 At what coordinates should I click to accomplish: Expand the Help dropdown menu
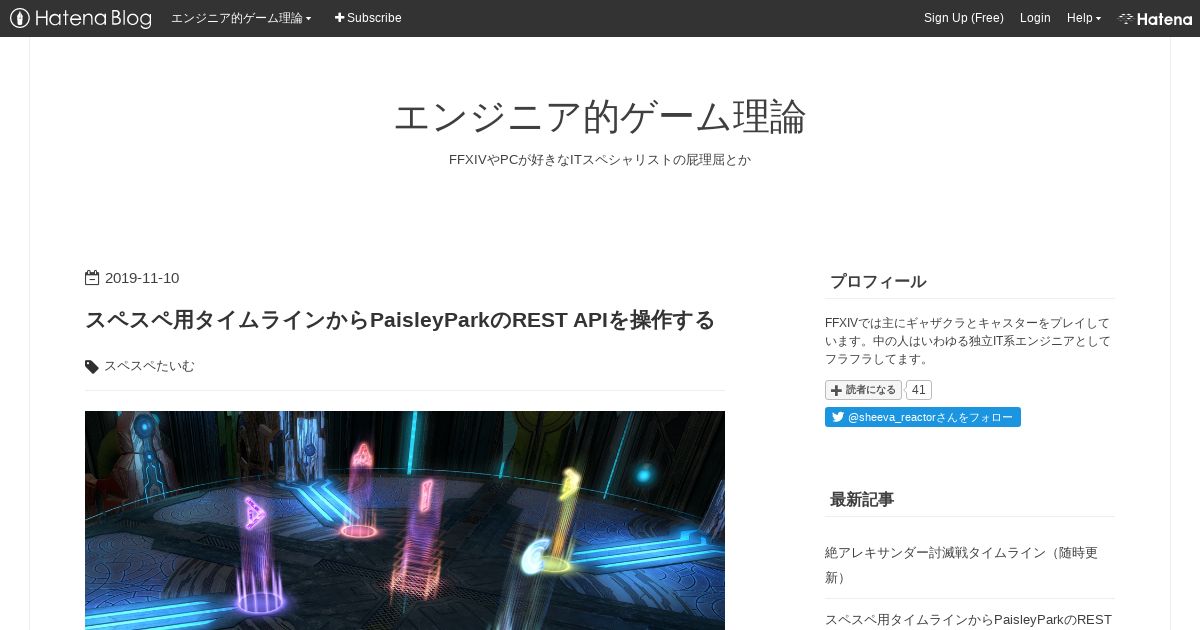[1084, 18]
